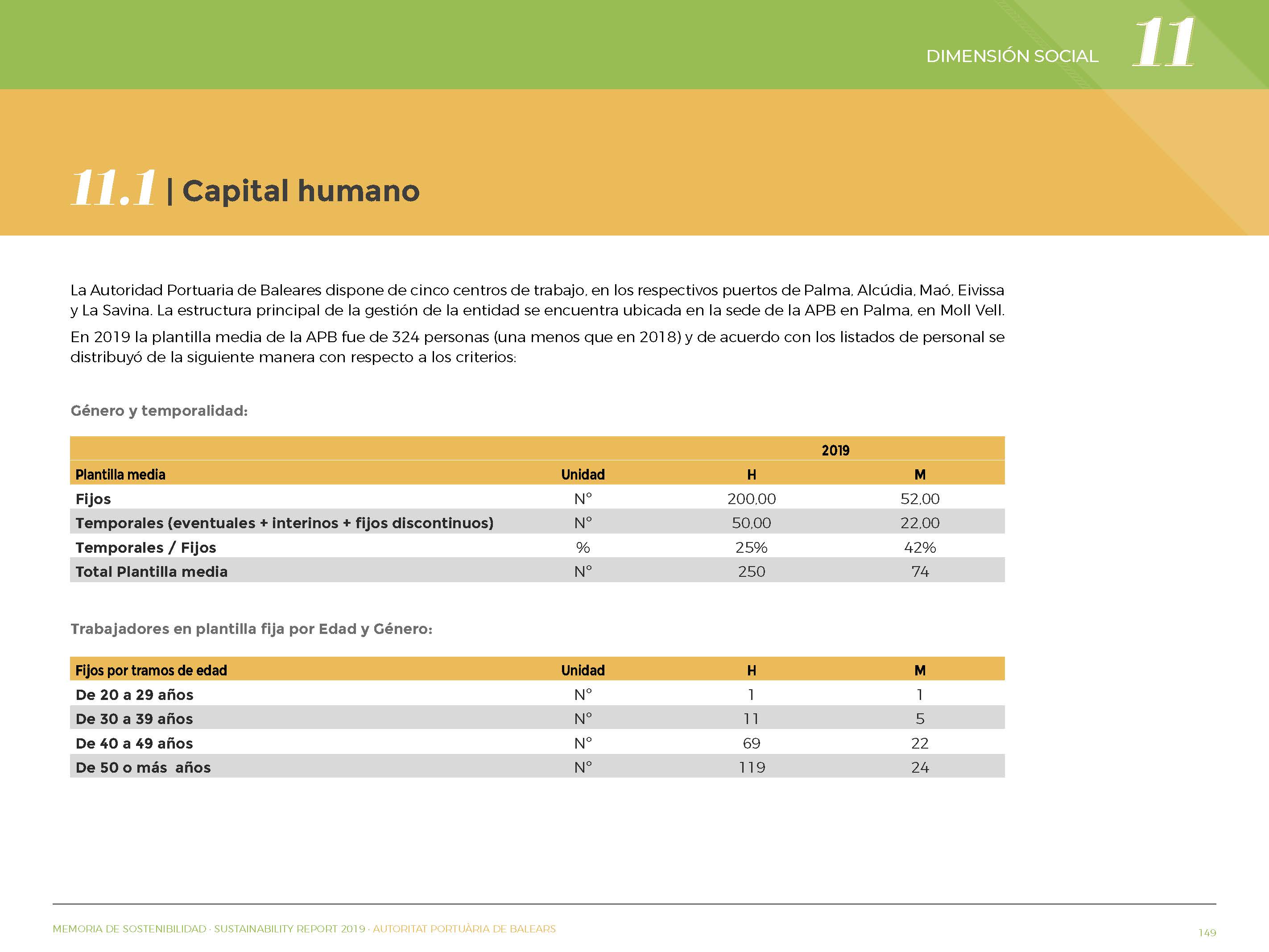This screenshot has height=952, width=1269.
Task: Click the 11.1 section number
Action: point(113,188)
